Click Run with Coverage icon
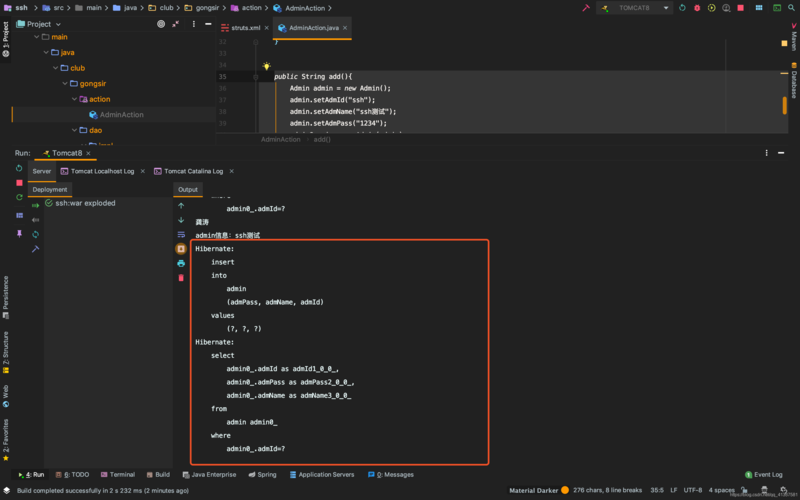This screenshot has width=800, height=500. point(712,8)
